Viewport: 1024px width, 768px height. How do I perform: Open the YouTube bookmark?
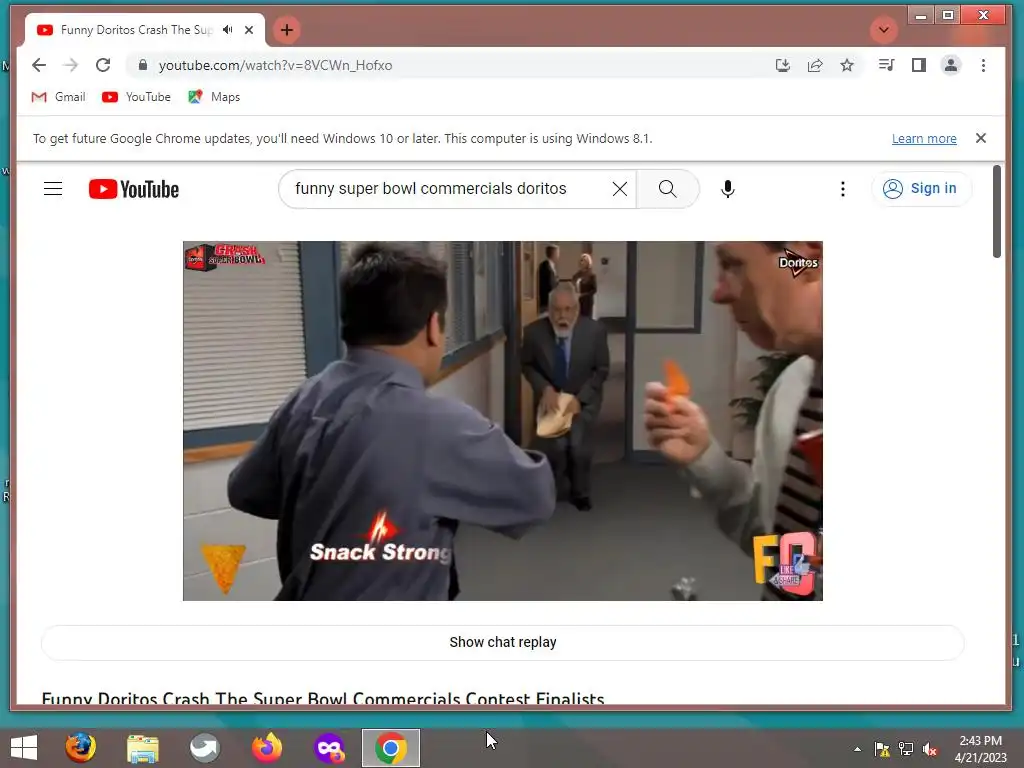click(x=136, y=97)
